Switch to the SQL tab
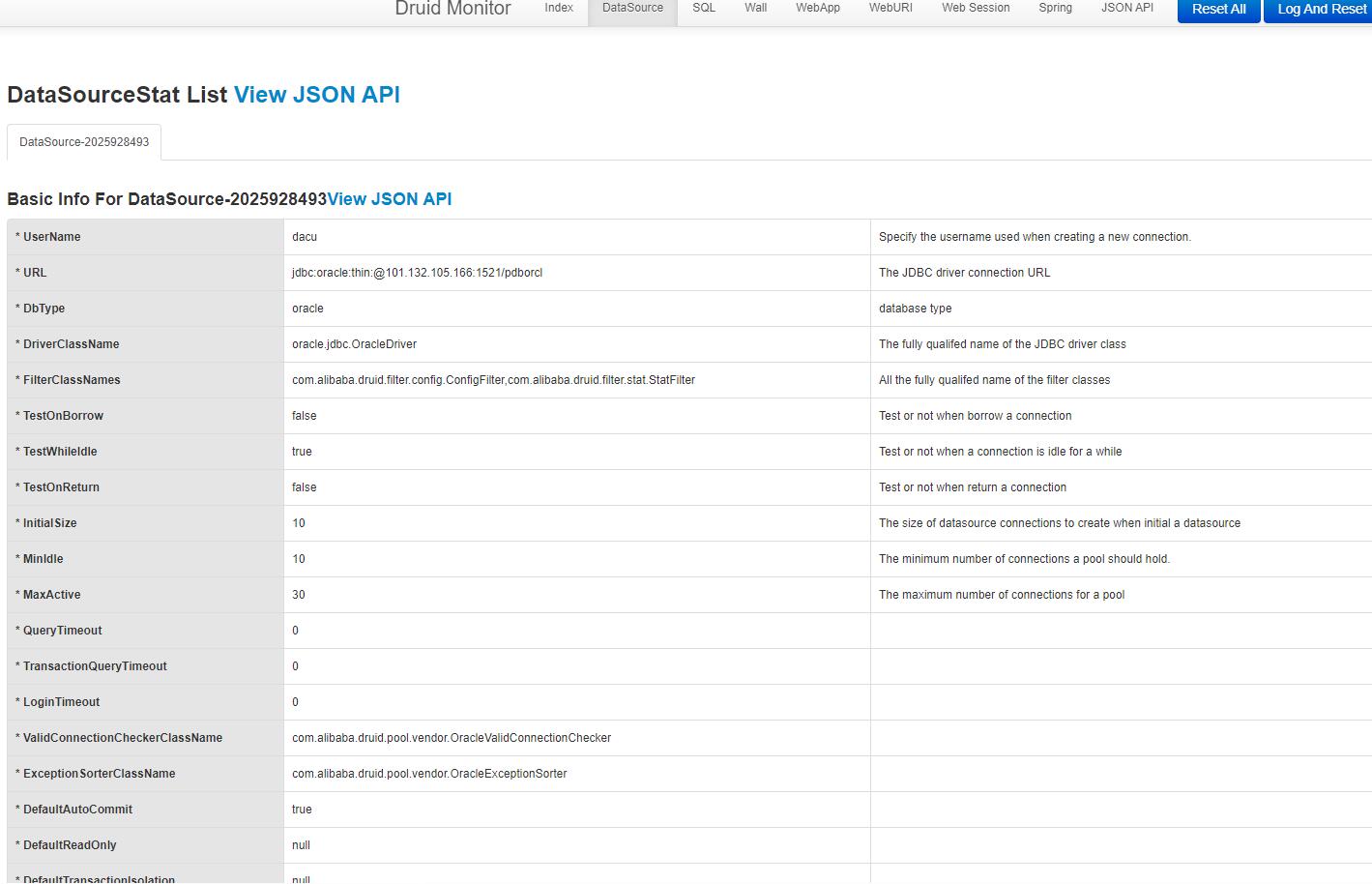The height and width of the screenshot is (884, 1372). tap(703, 8)
